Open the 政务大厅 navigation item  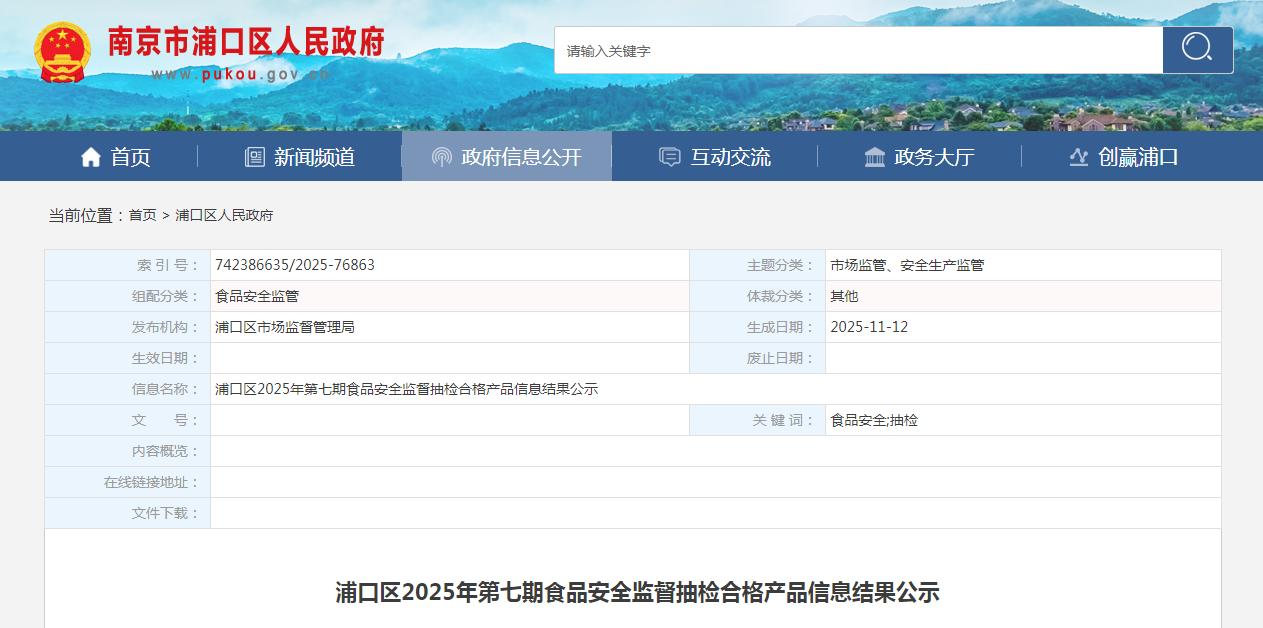[920, 157]
